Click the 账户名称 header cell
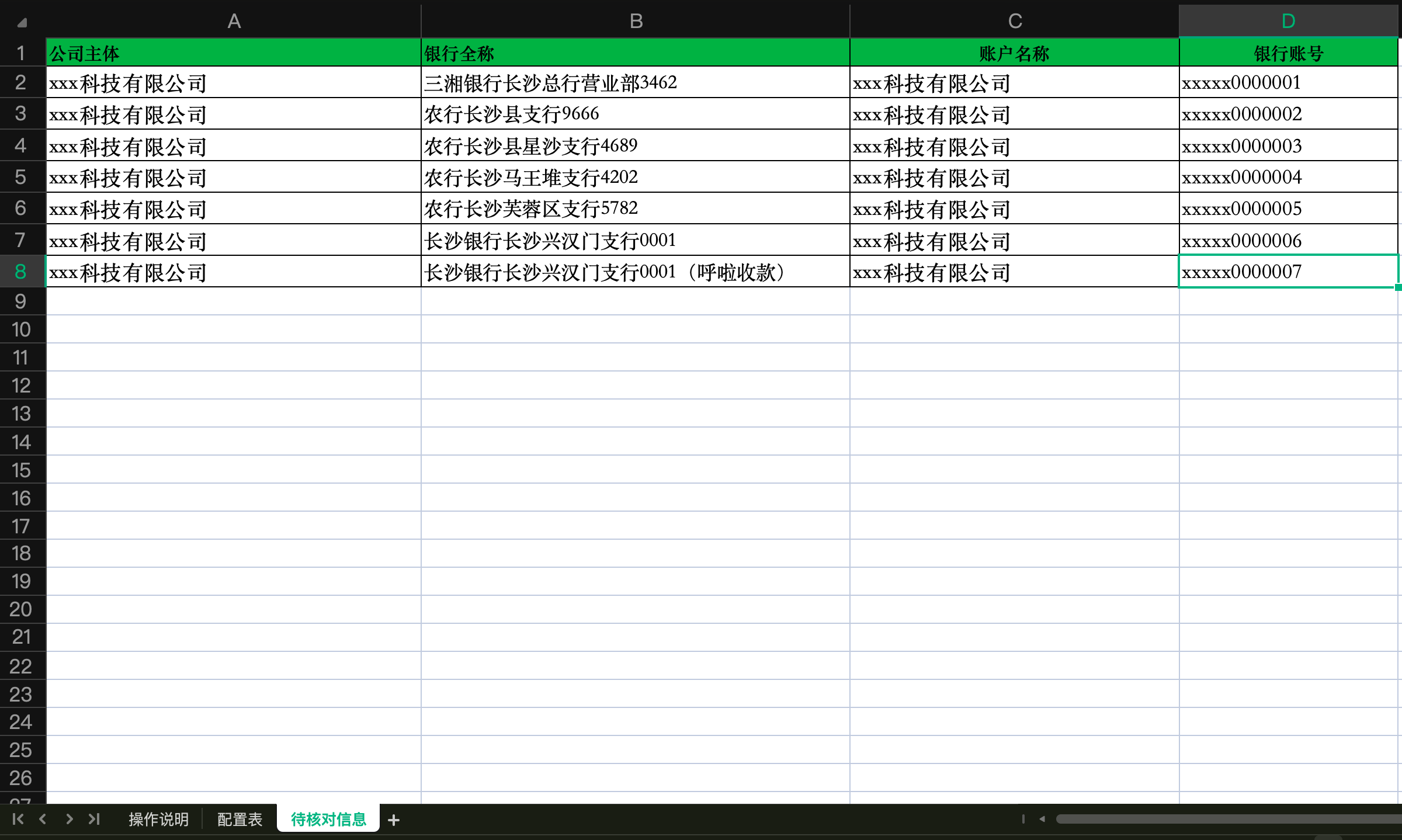The image size is (1402, 840). (1014, 53)
